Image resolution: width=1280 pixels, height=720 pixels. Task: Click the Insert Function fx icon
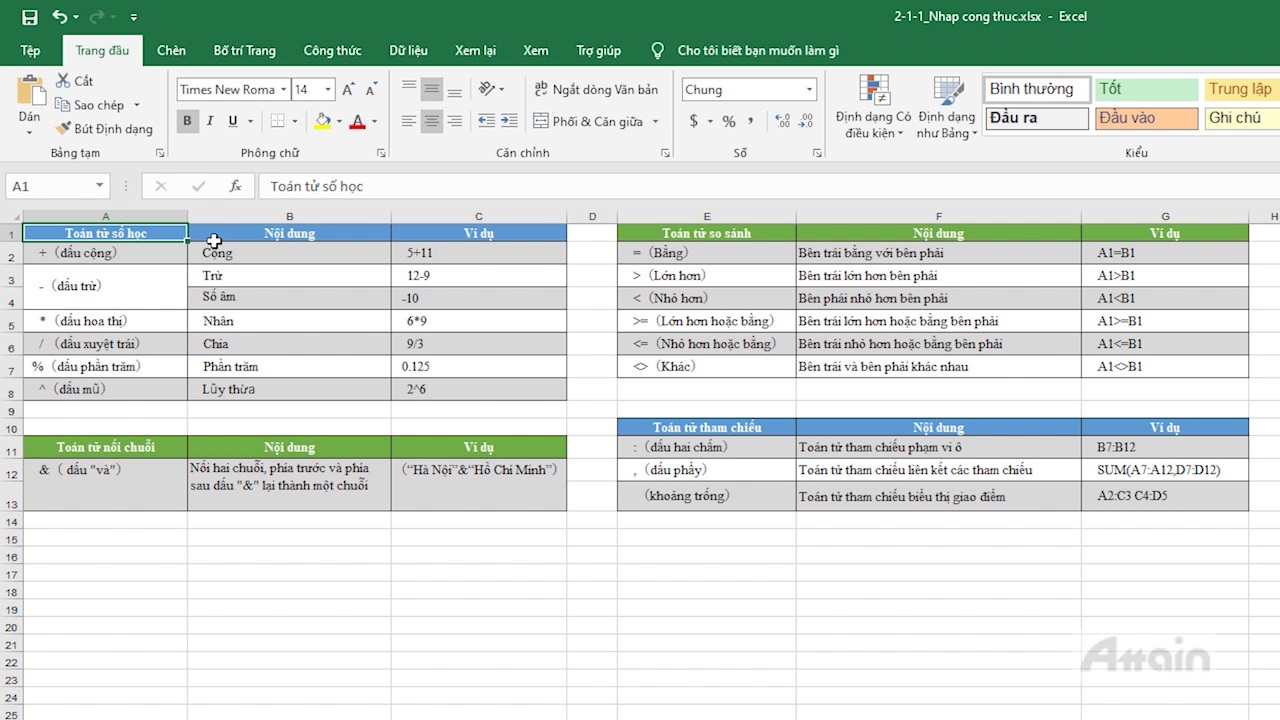coord(236,186)
